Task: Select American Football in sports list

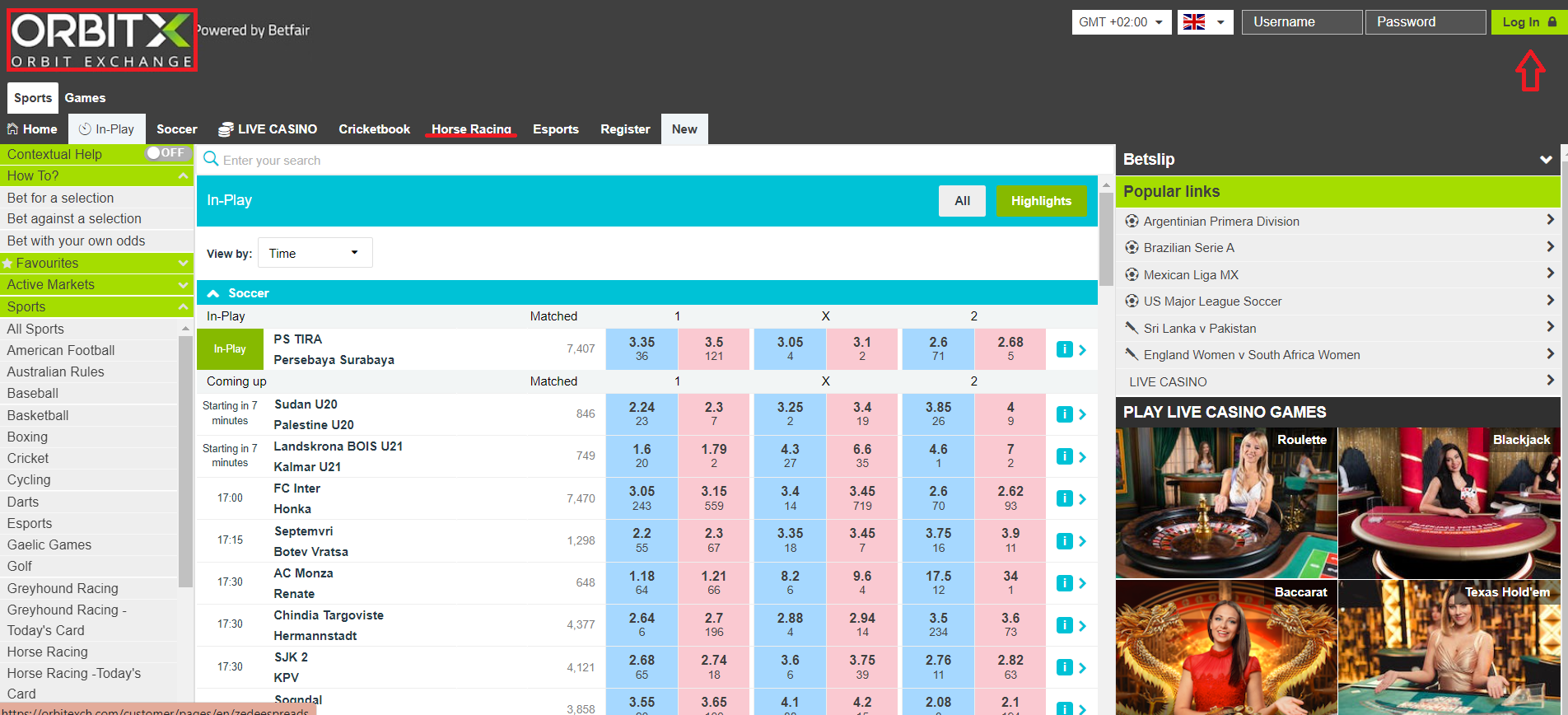Action: pos(89,350)
